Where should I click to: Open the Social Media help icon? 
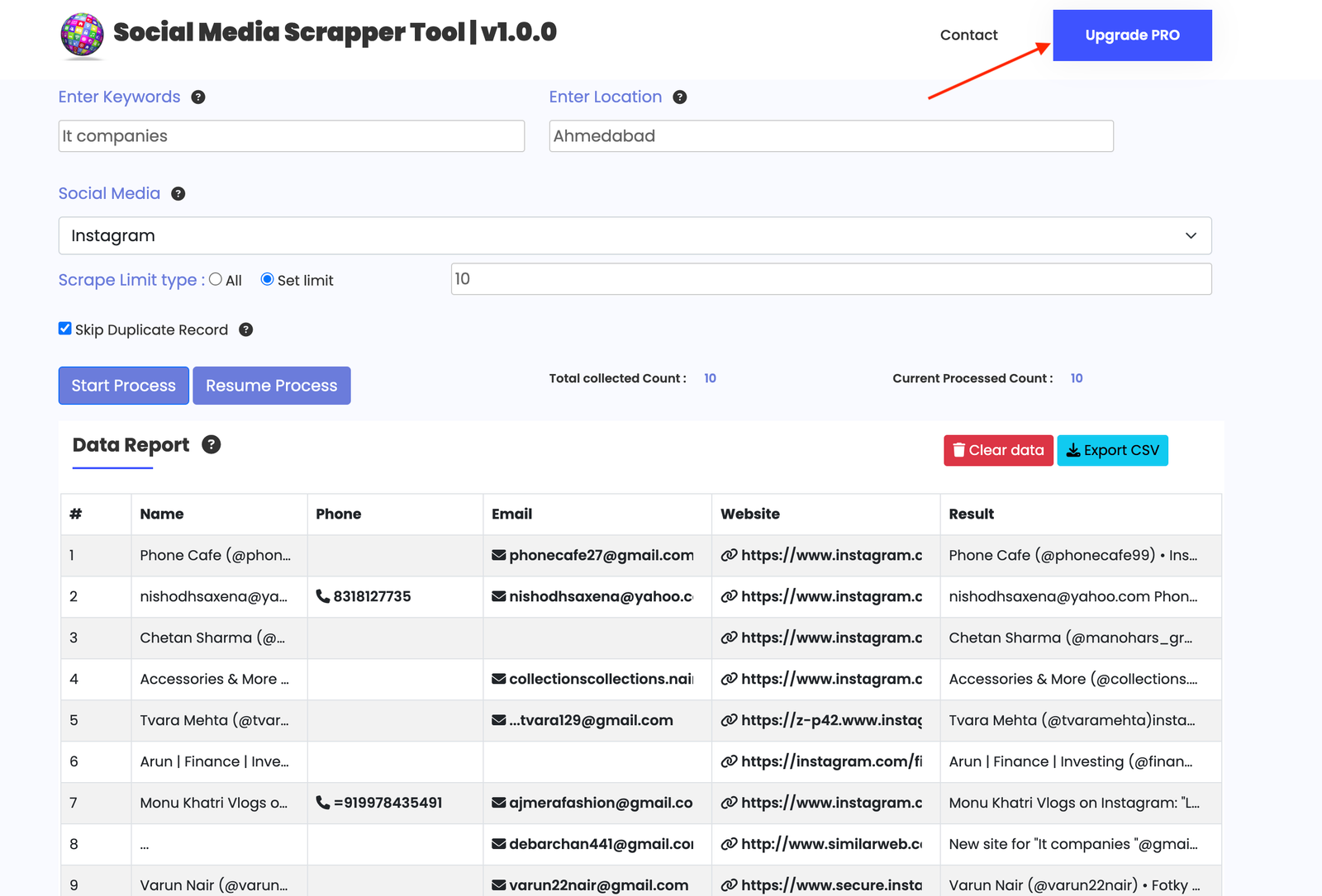click(x=178, y=194)
